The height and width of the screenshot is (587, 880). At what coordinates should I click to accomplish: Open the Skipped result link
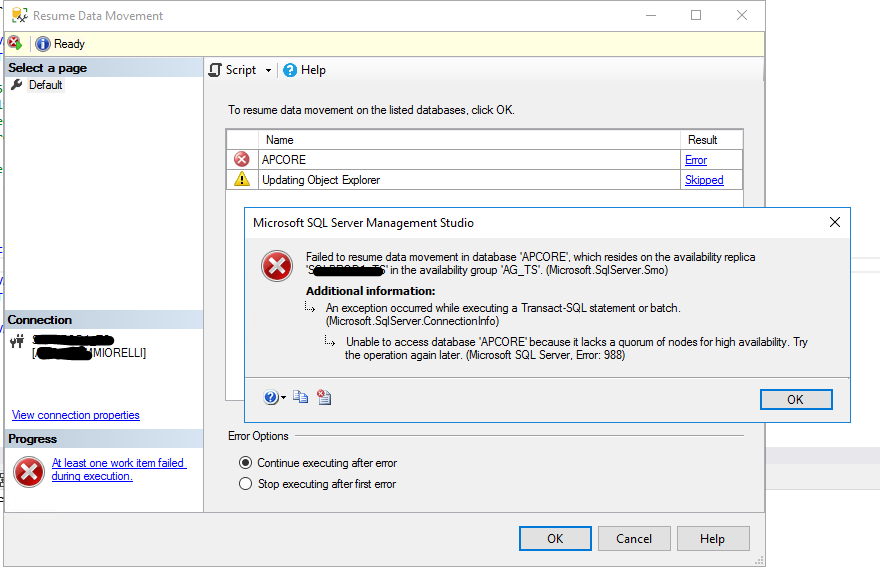click(704, 180)
